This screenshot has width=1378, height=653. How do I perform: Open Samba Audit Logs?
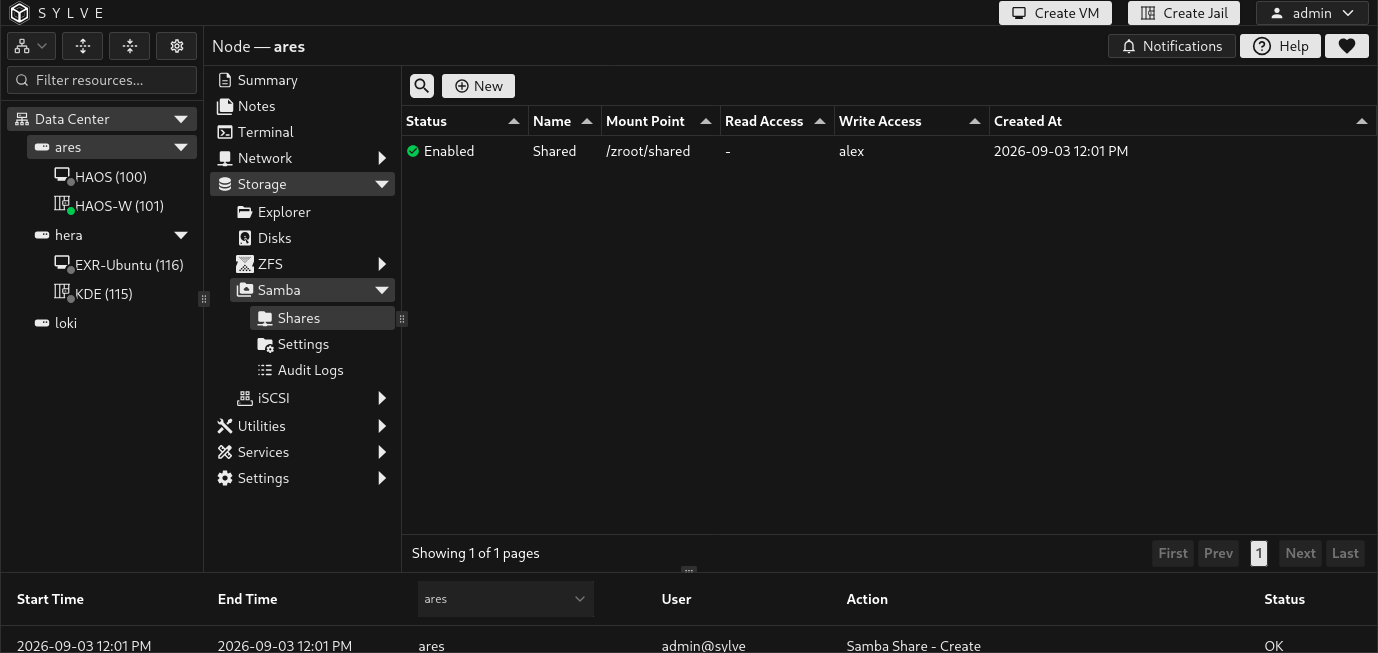tap(310, 370)
